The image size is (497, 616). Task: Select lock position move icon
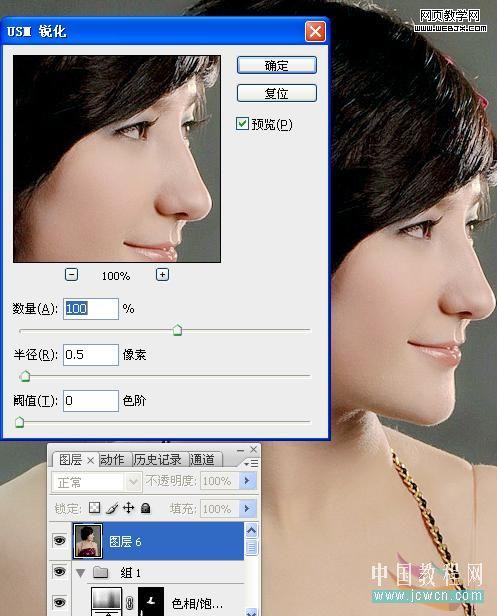128,508
